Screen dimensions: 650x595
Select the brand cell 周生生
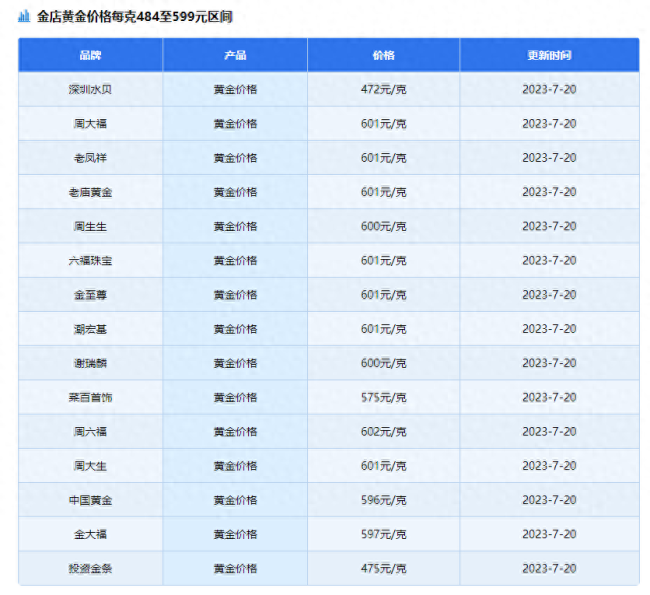pos(90,226)
